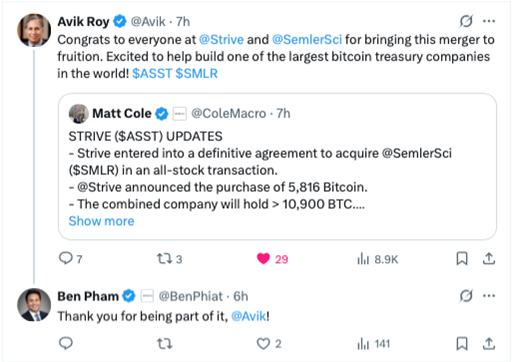Reply to Avik Roy's tweet

pyautogui.click(x=66, y=258)
